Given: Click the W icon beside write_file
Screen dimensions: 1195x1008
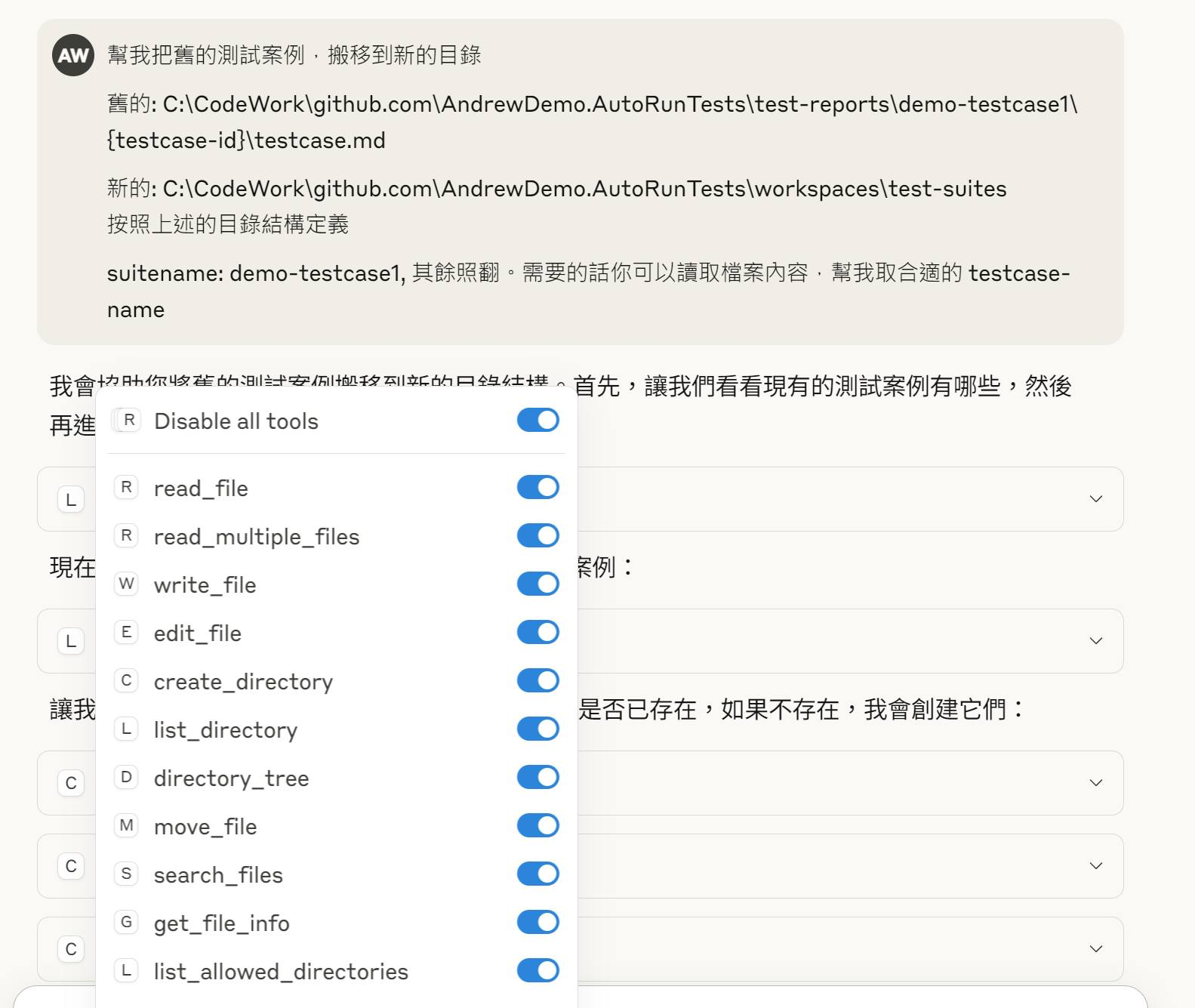Looking at the screenshot, I should pyautogui.click(x=126, y=584).
